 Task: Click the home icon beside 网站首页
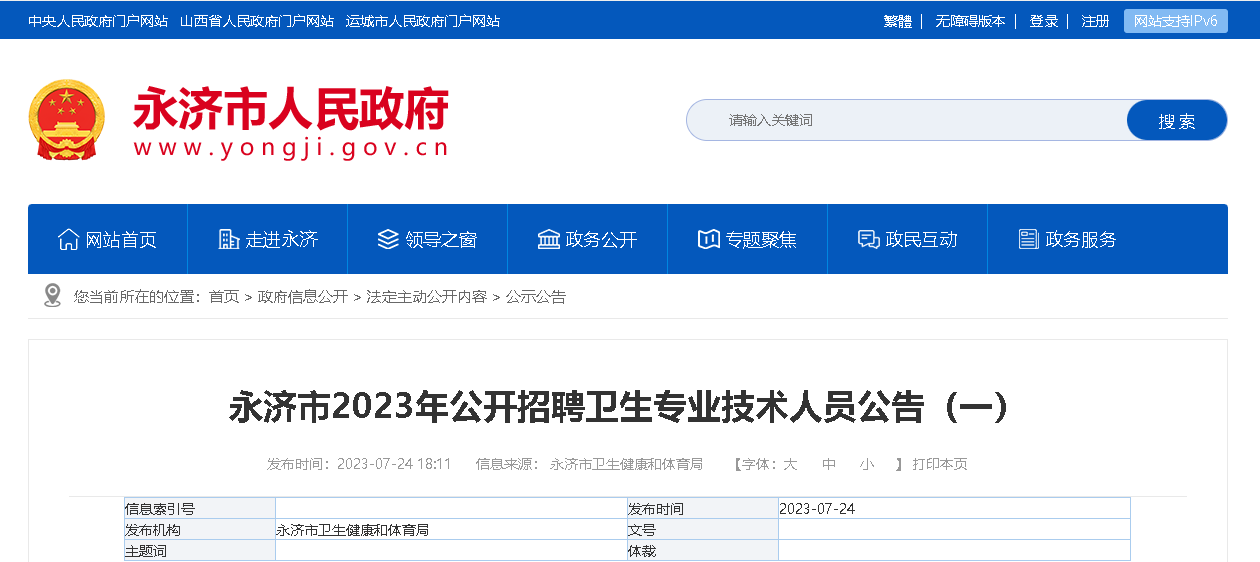pyautogui.click(x=68, y=240)
